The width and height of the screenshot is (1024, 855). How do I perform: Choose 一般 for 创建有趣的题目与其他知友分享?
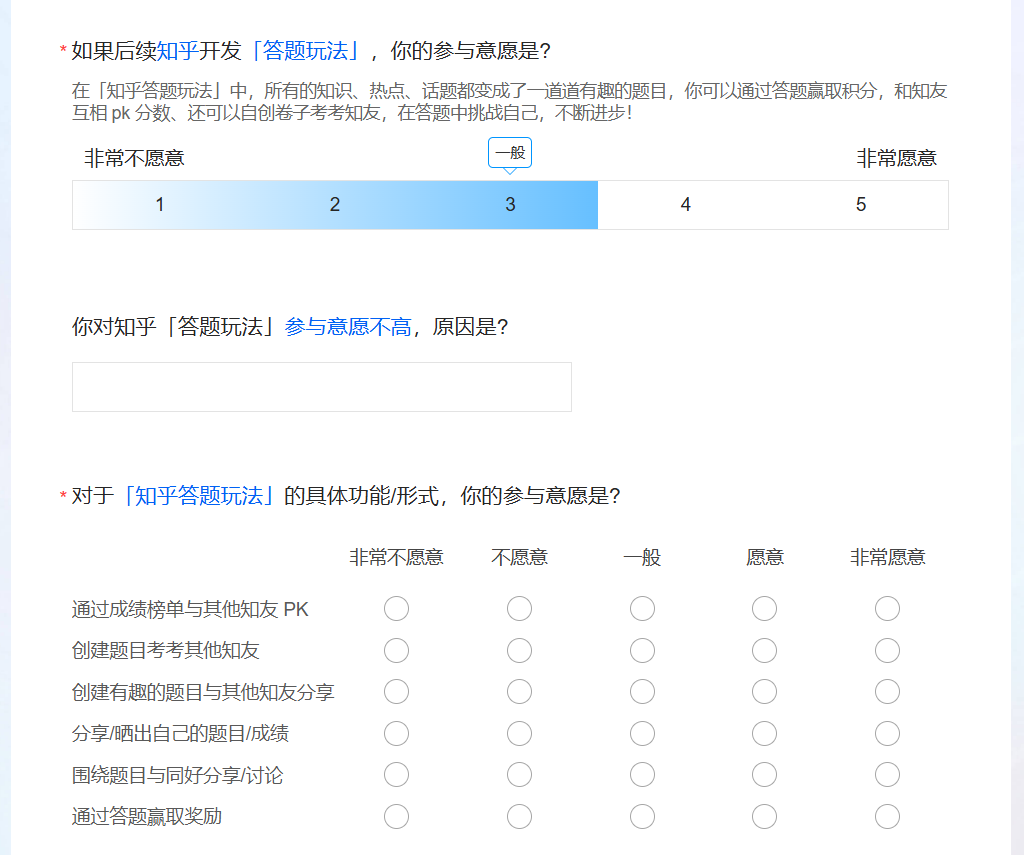[x=643, y=692]
